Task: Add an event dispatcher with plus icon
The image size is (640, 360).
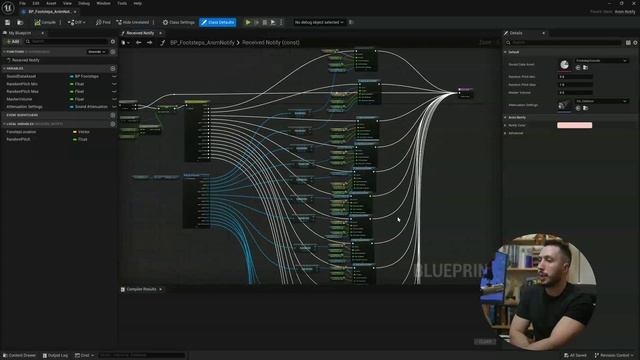Action: [x=113, y=115]
